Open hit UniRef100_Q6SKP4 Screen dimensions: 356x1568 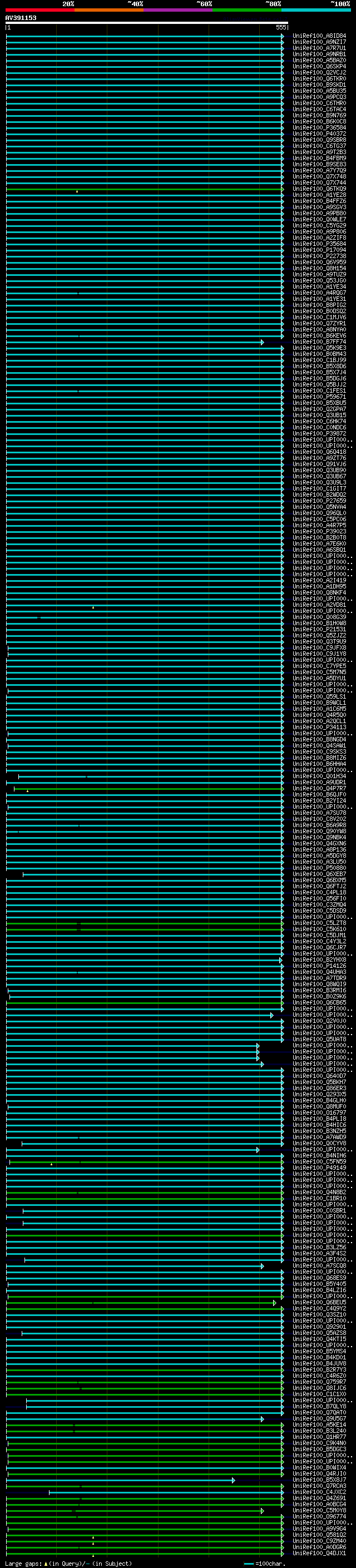319,66
